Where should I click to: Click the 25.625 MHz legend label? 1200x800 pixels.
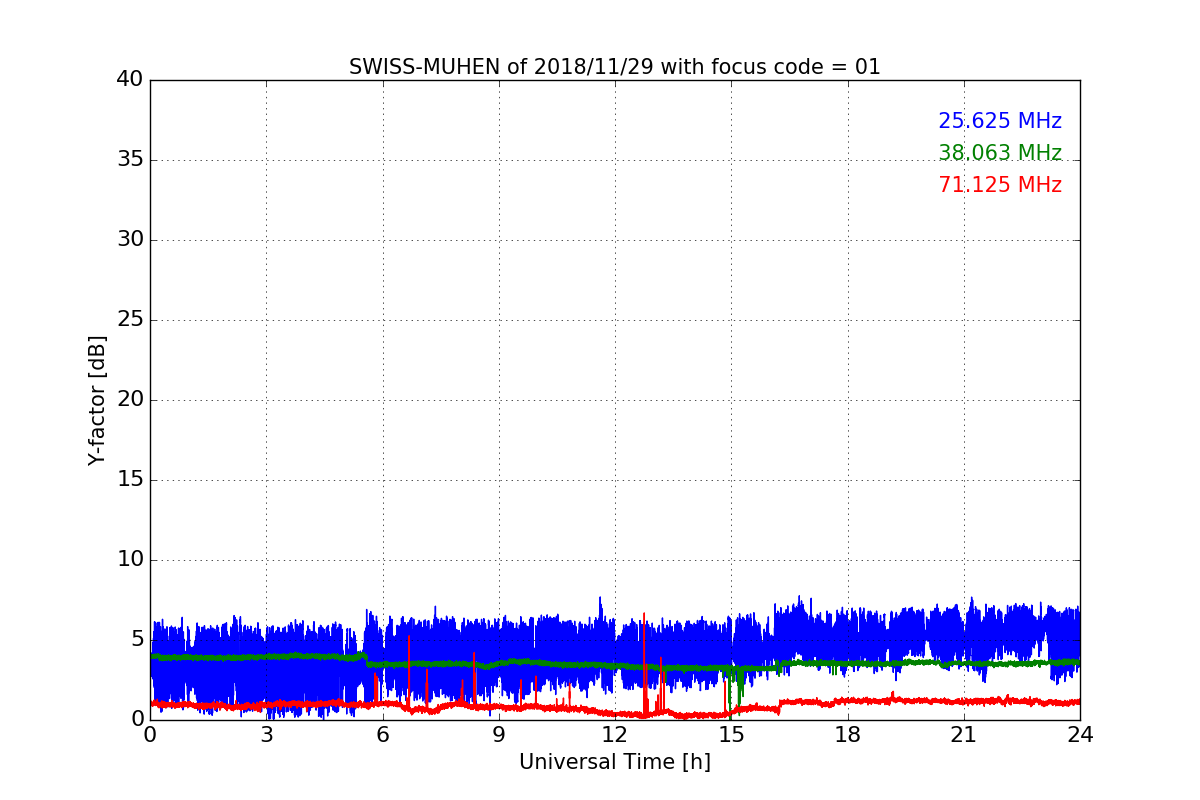tap(1000, 121)
